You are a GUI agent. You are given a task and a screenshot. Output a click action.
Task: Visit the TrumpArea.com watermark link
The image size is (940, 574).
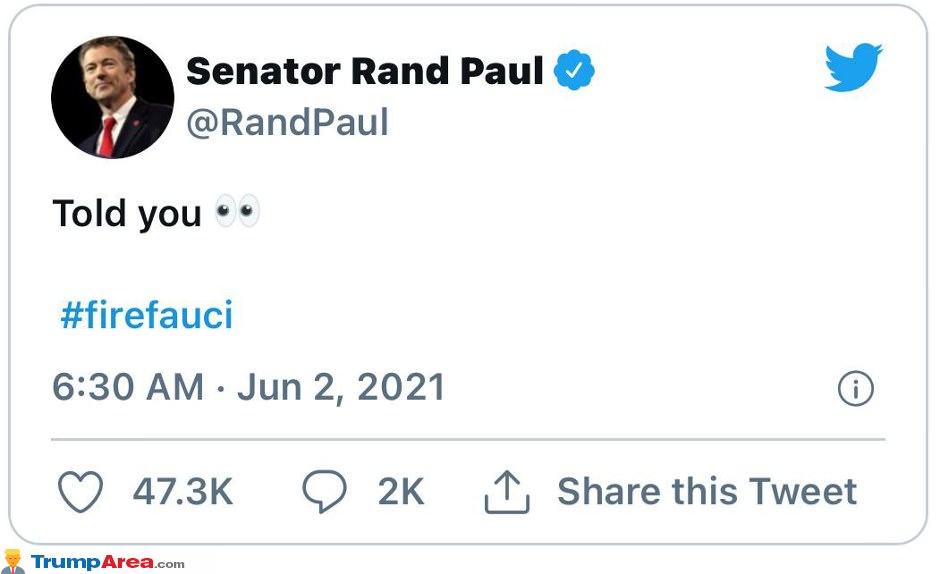pyautogui.click(x=108, y=563)
